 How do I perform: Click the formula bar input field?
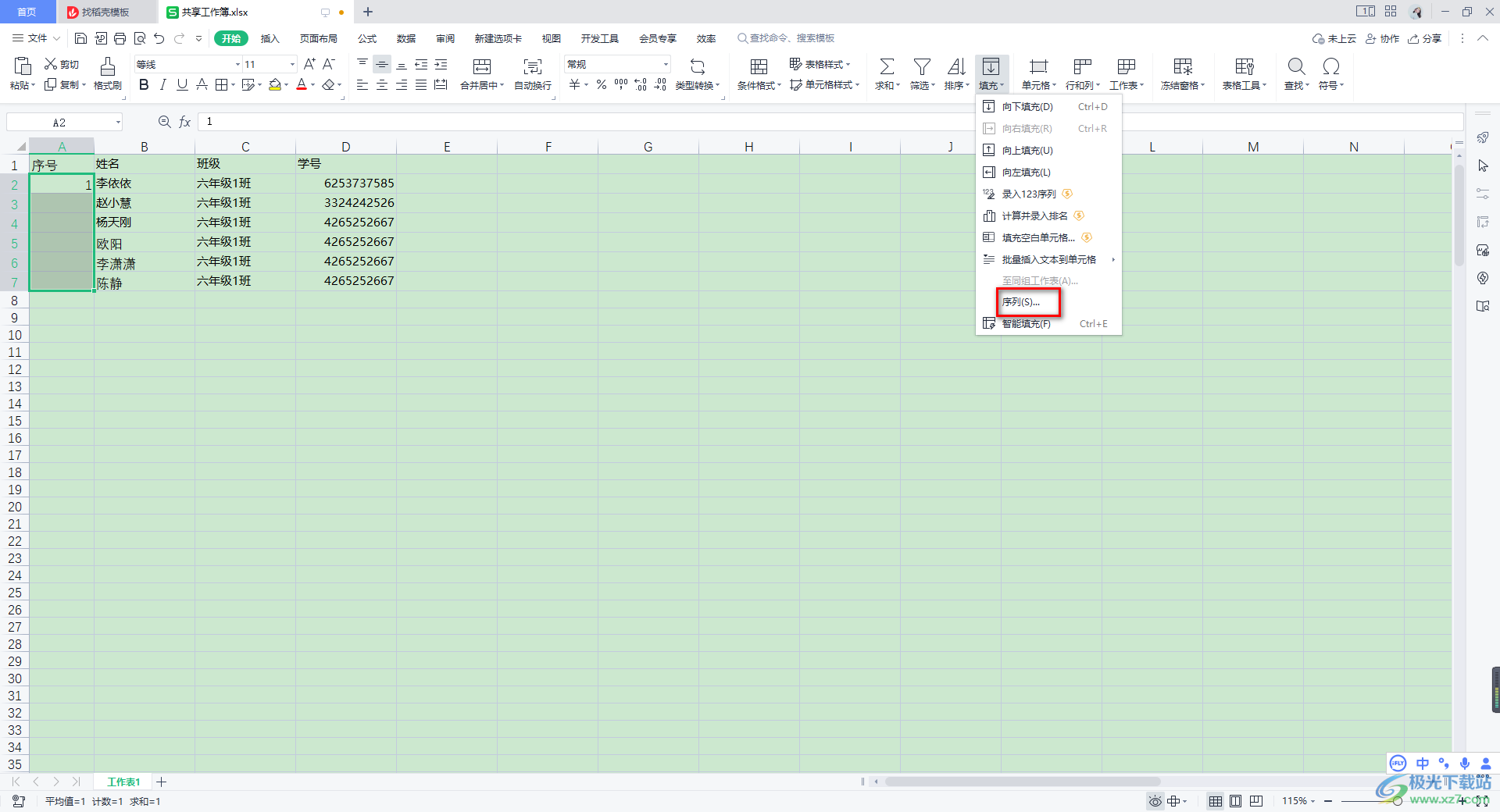[830, 122]
